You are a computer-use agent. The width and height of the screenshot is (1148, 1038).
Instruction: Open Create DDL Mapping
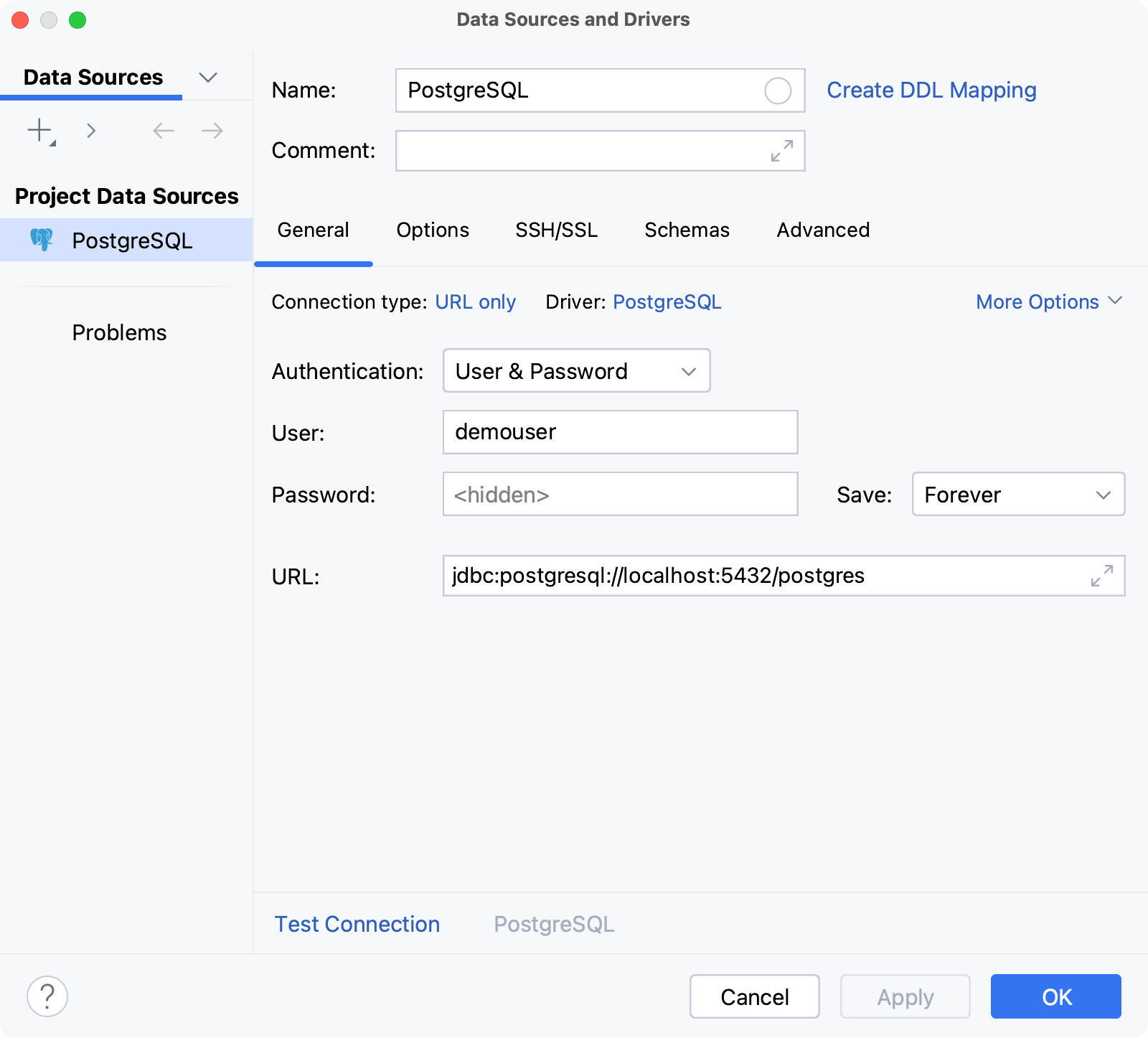coord(931,90)
